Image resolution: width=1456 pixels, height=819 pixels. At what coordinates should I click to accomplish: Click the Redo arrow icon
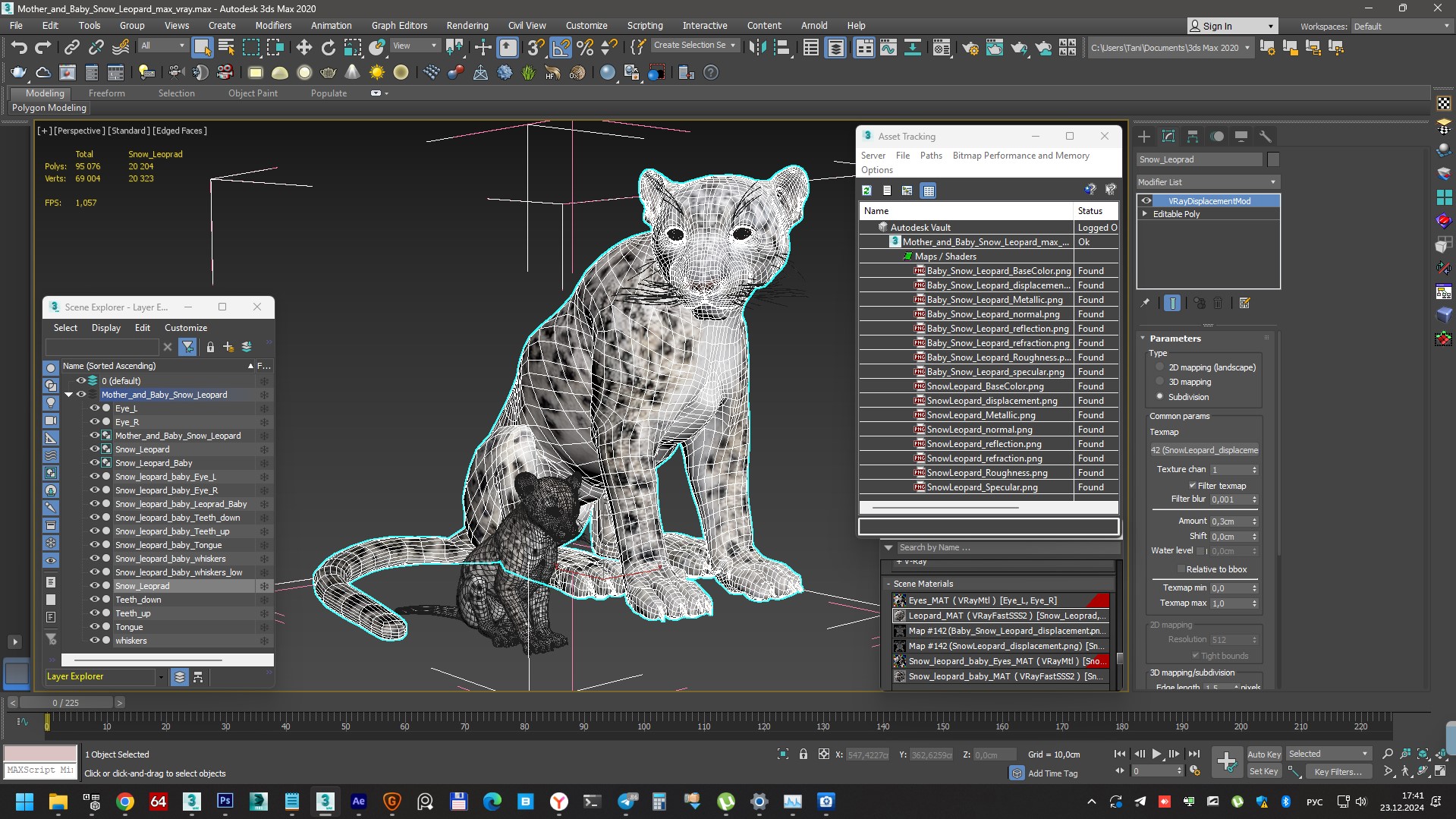tap(43, 48)
